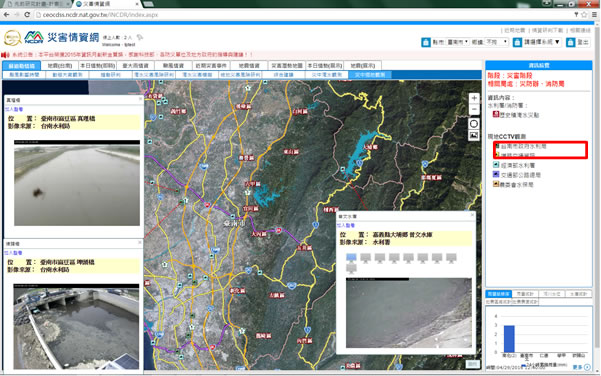
Task: Switch to the 地震(台南) tab
Action: tap(60, 66)
